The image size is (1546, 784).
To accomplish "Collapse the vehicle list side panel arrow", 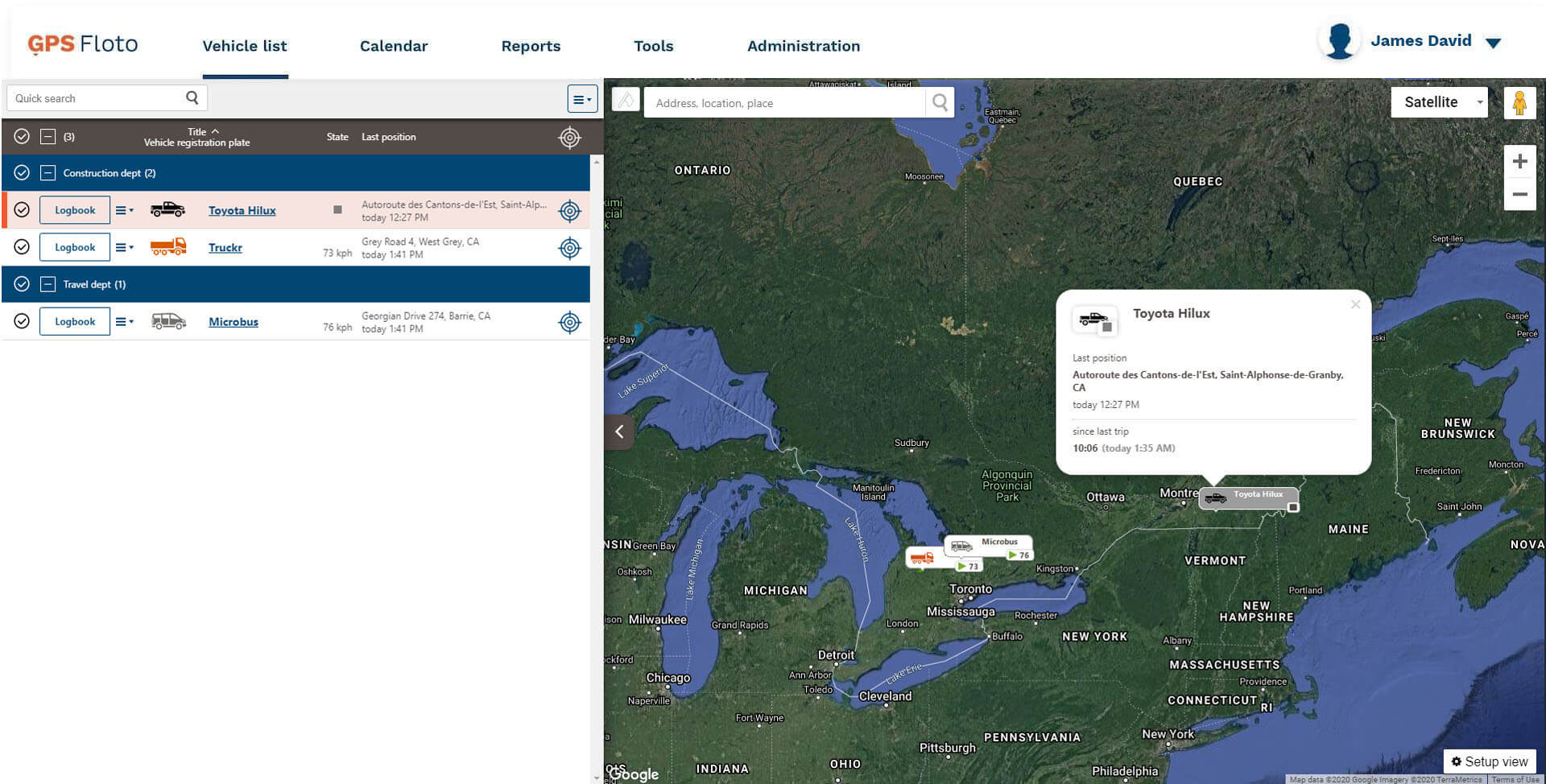I will click(x=619, y=431).
